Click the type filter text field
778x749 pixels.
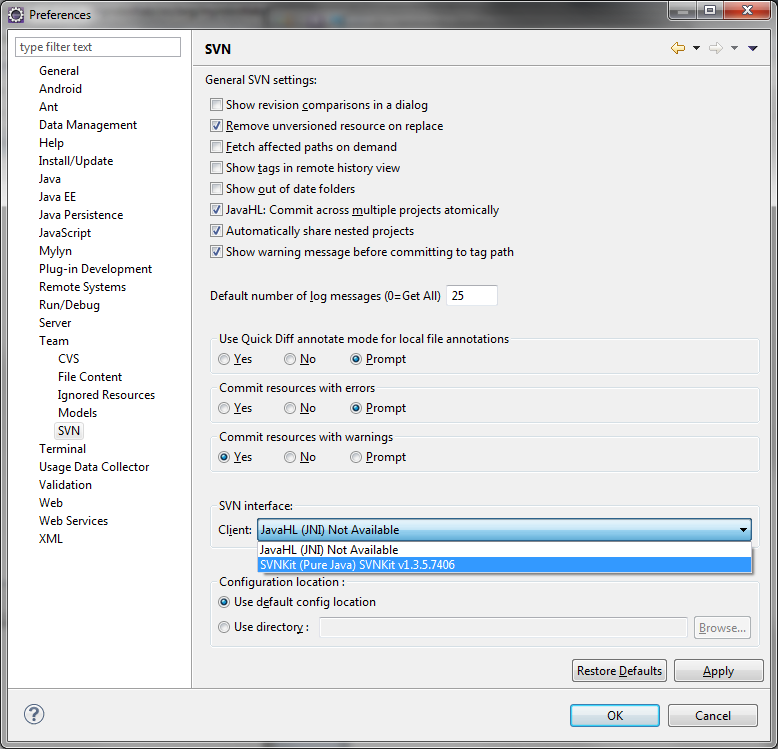tap(98, 47)
